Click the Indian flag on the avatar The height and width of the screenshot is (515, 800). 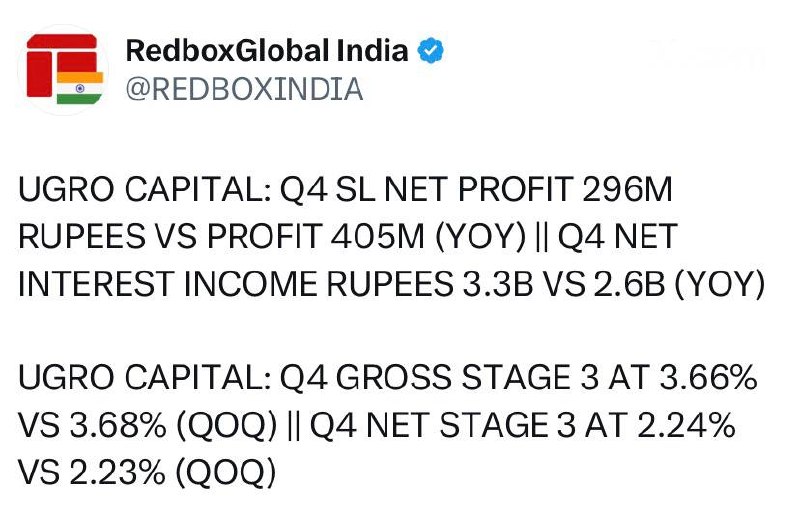click(x=80, y=87)
